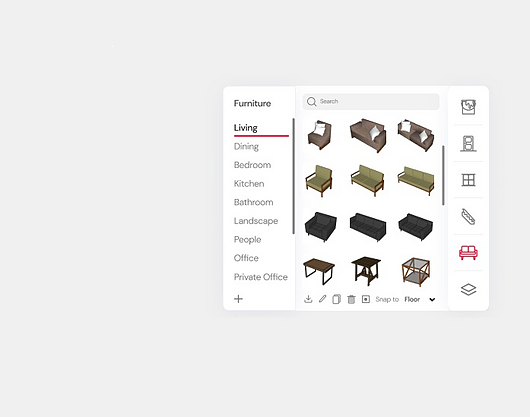Click the red furniture sofa icon
530x417 pixels.
468,252
